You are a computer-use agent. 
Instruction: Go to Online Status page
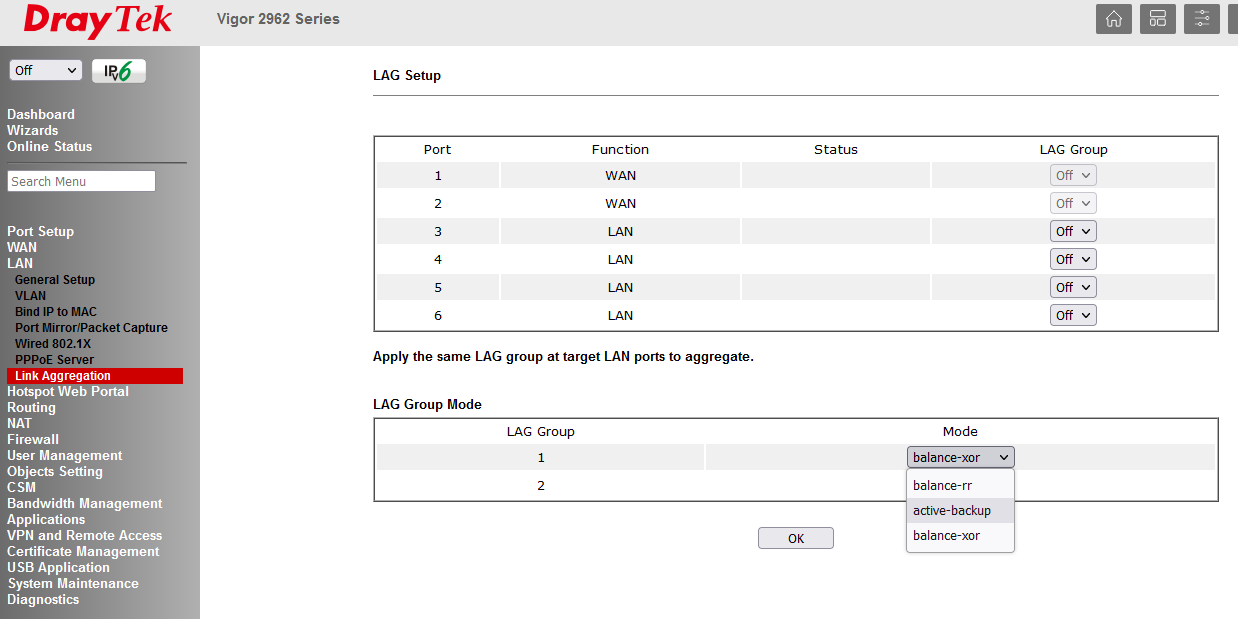pos(49,146)
